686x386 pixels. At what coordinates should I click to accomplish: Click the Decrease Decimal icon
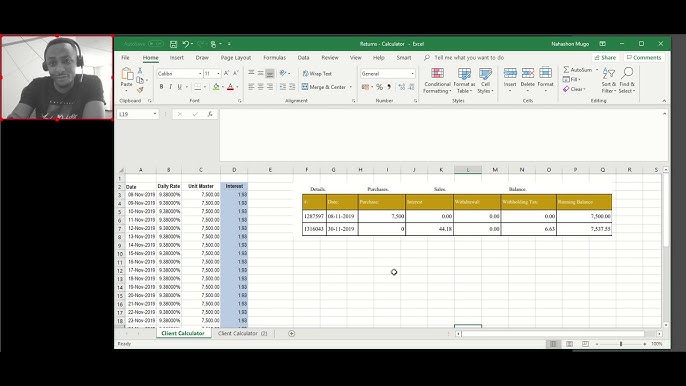[x=411, y=87]
